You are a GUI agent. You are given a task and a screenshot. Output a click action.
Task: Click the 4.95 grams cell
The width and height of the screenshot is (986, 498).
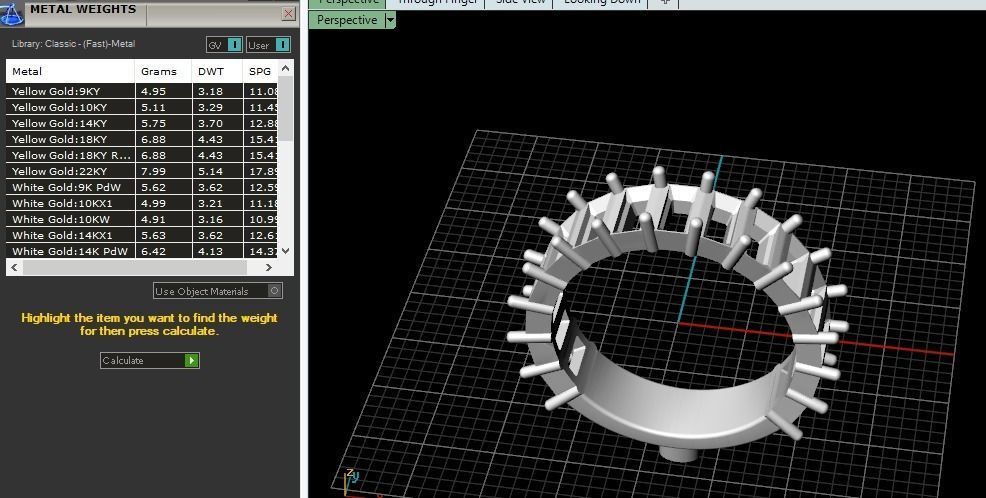(163, 91)
